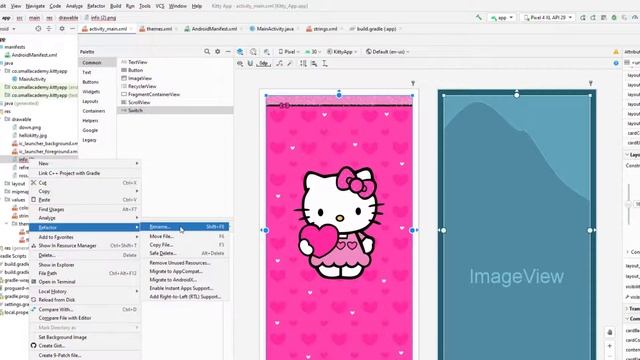640x360 pixels.
Task: Select Move File in Refactor submenu
Action: click(x=184, y=236)
